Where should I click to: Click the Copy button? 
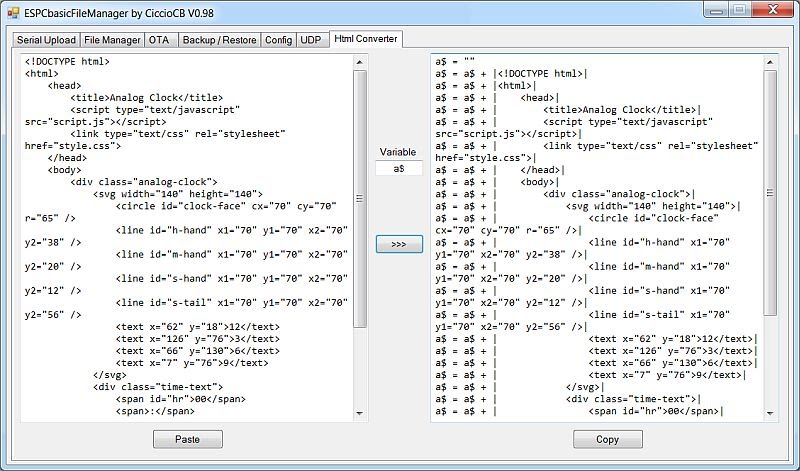(608, 439)
